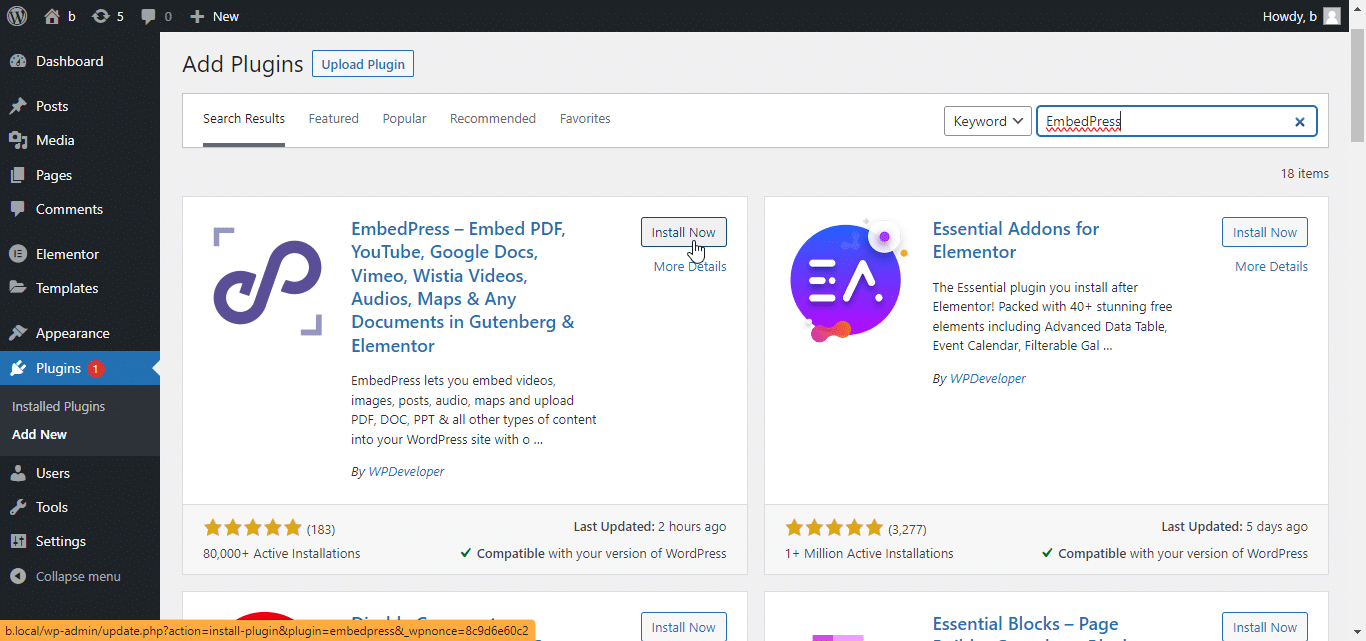Click the Dashboard gauge icon in sidebar
This screenshot has height=641, width=1366.
(18, 61)
